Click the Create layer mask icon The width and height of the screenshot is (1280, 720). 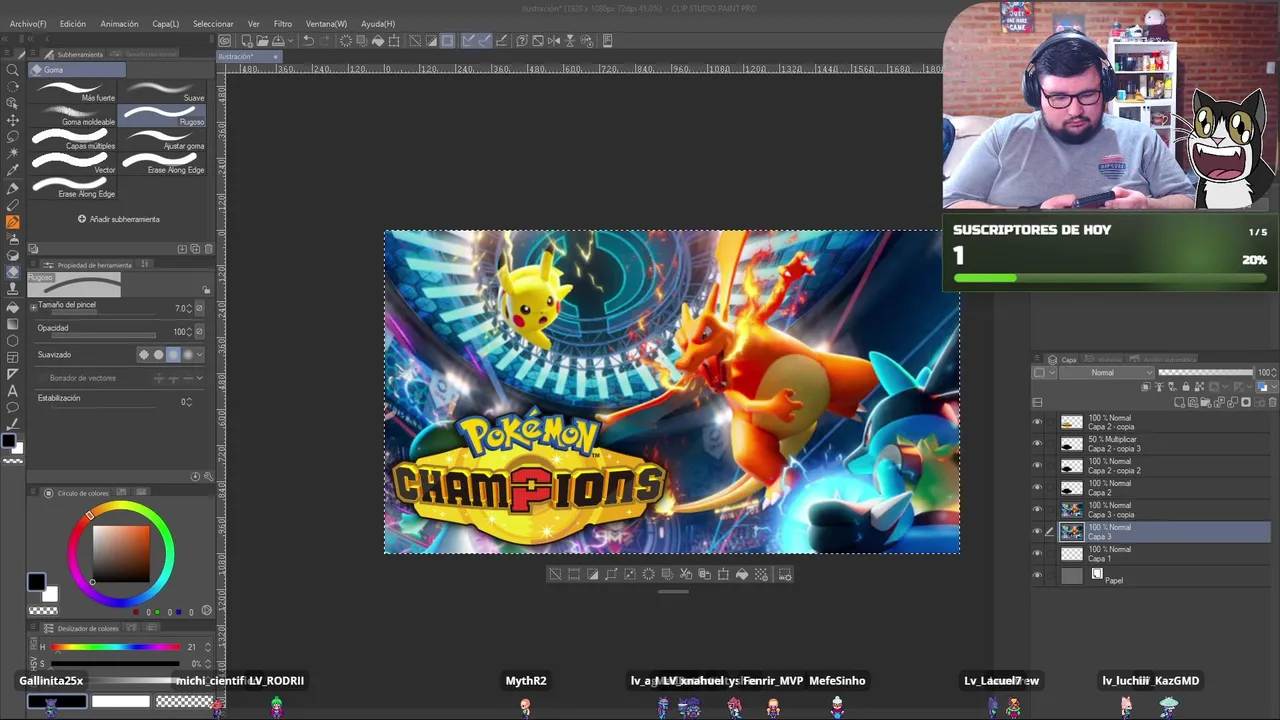(1246, 402)
